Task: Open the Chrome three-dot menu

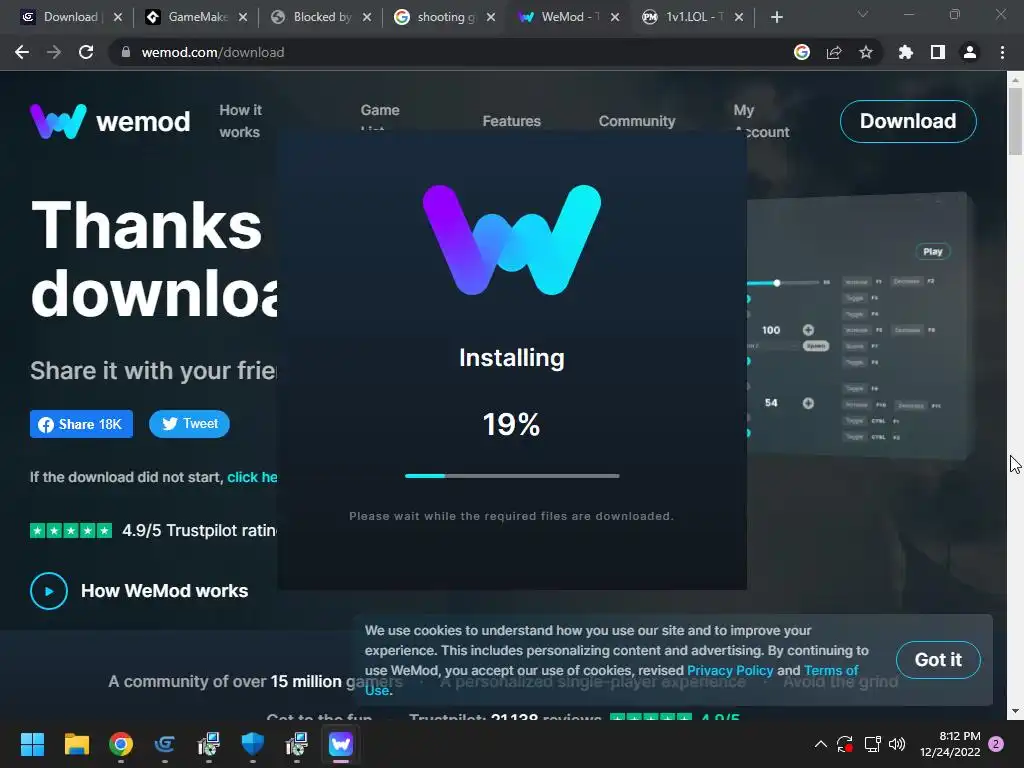Action: click(1002, 52)
